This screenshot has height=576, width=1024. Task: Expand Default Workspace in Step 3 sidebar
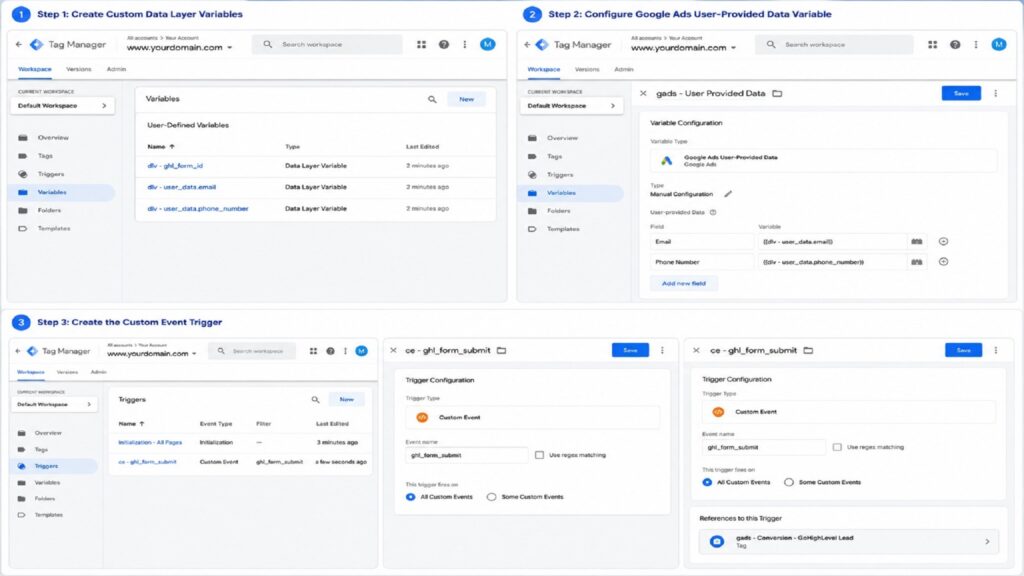54,404
